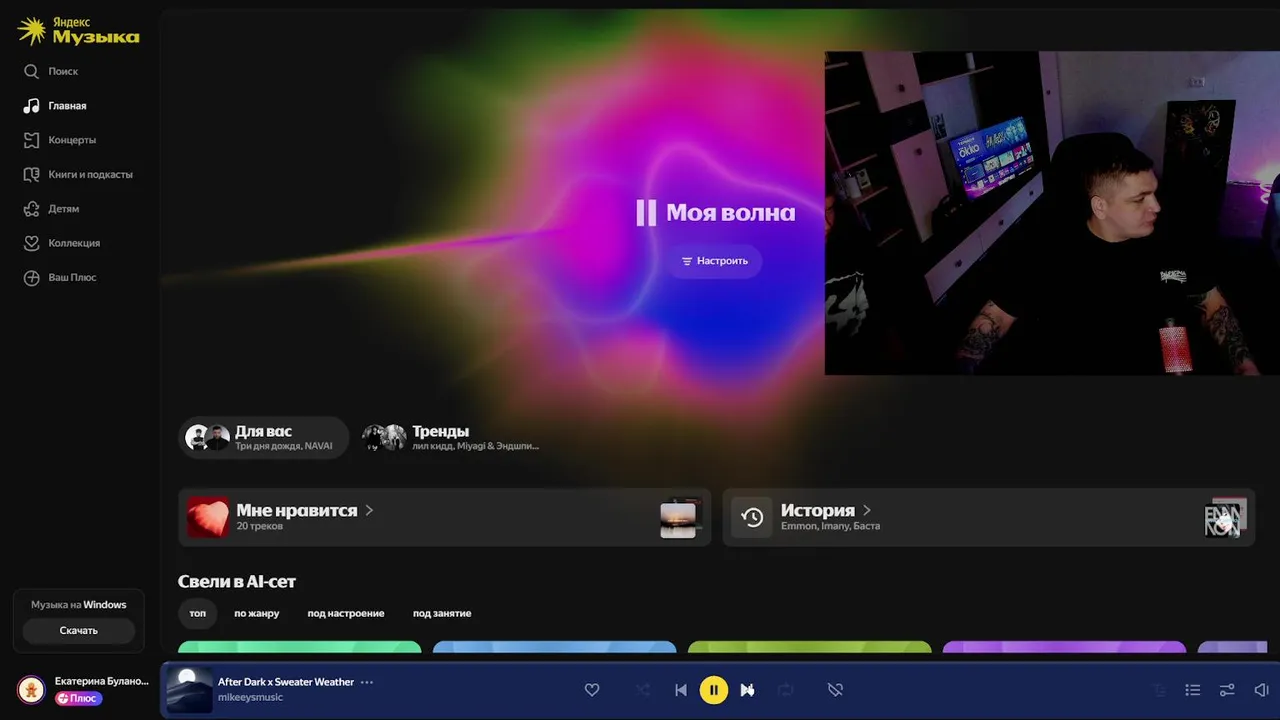This screenshot has height=720, width=1280.
Task: Click the music note icon next to Главная
Action: 32,105
